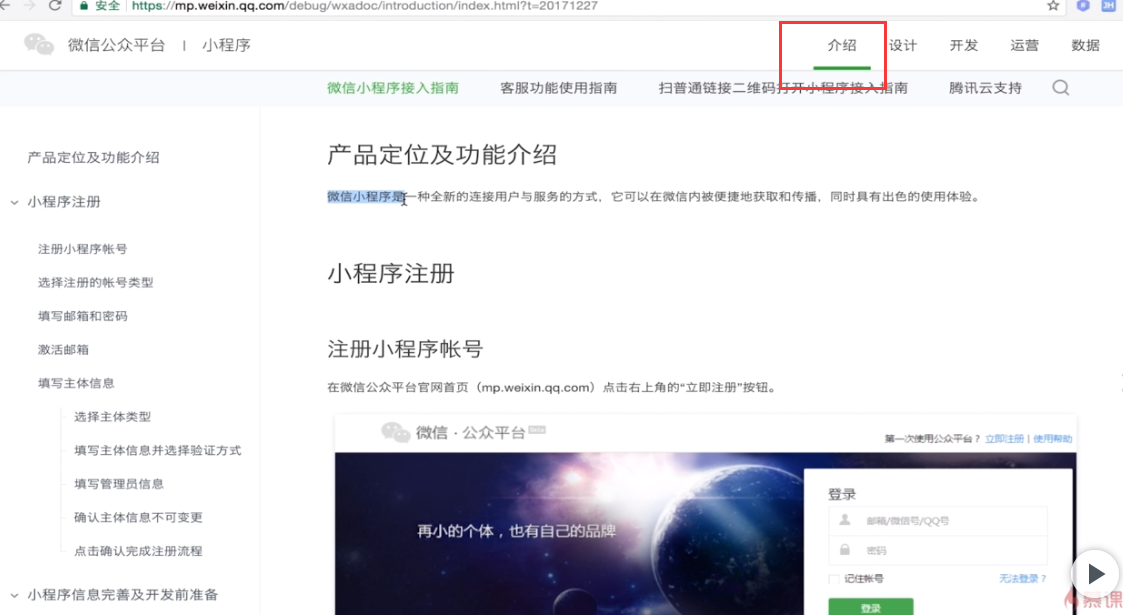Viewport: 1123px width, 615px height.
Task: Click 小程序 header link
Action: point(226,45)
